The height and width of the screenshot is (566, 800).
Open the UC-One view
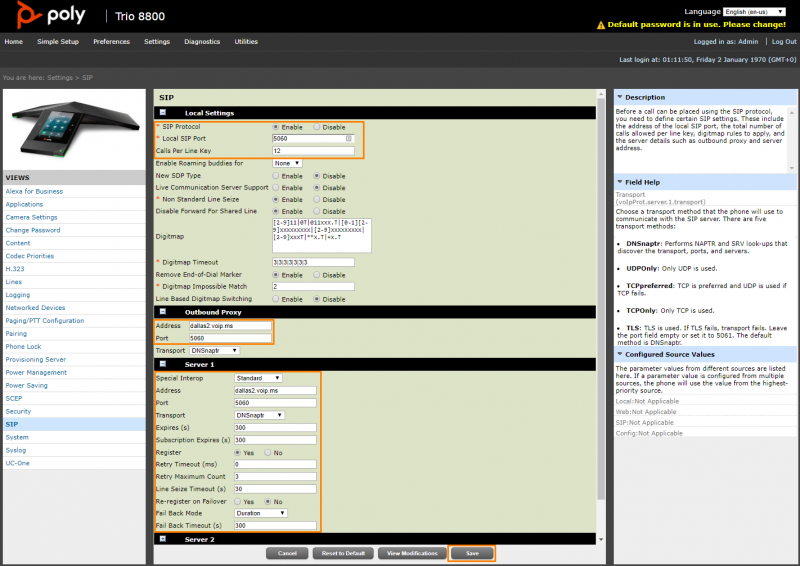click(x=18, y=463)
